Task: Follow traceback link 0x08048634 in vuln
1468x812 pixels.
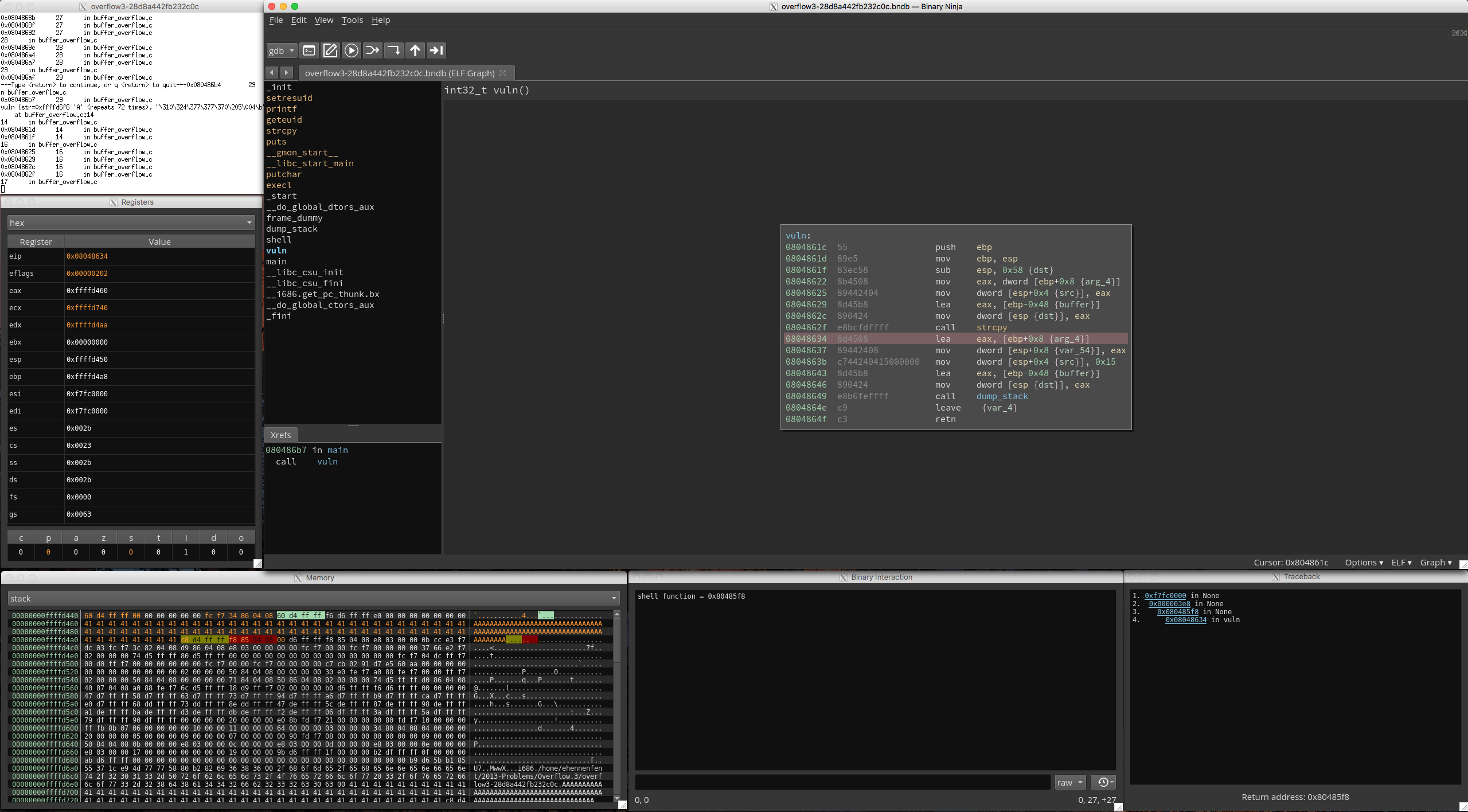Action: click(x=1186, y=620)
